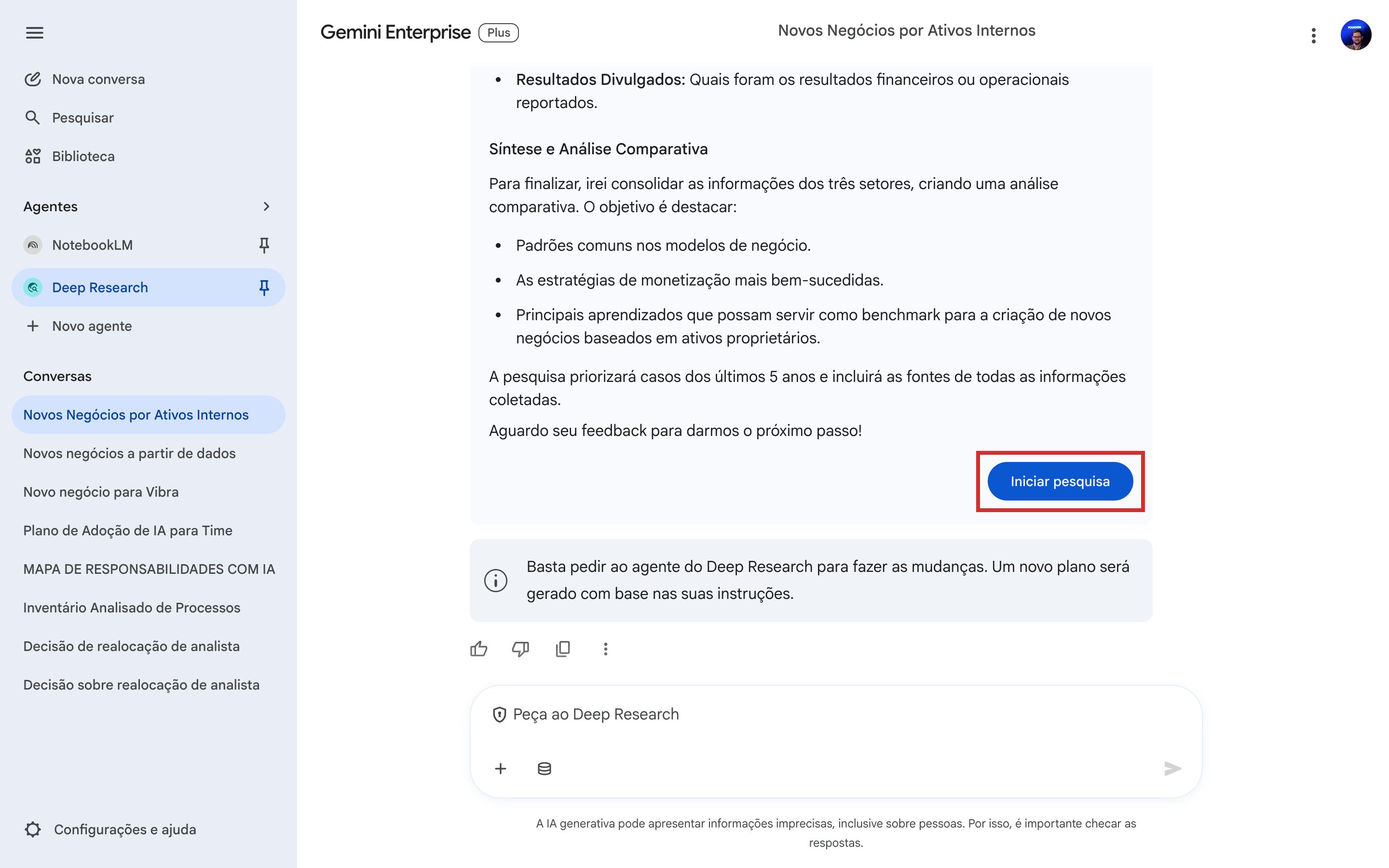Click the Plus plan badge

498,33
